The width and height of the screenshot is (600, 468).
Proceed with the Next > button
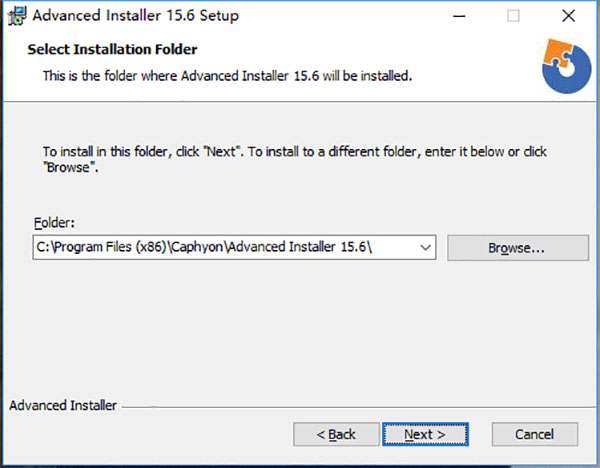(x=425, y=434)
